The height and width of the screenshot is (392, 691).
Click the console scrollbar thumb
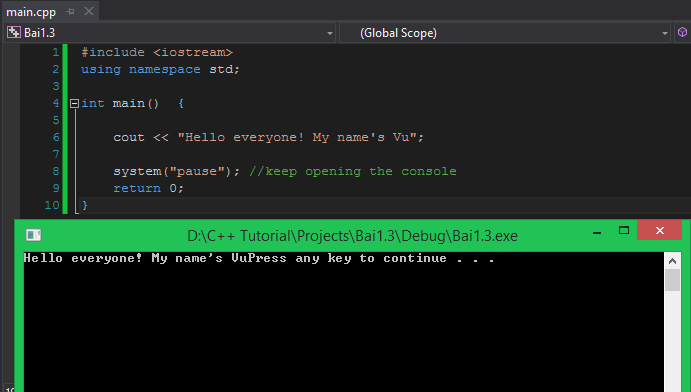click(x=672, y=280)
